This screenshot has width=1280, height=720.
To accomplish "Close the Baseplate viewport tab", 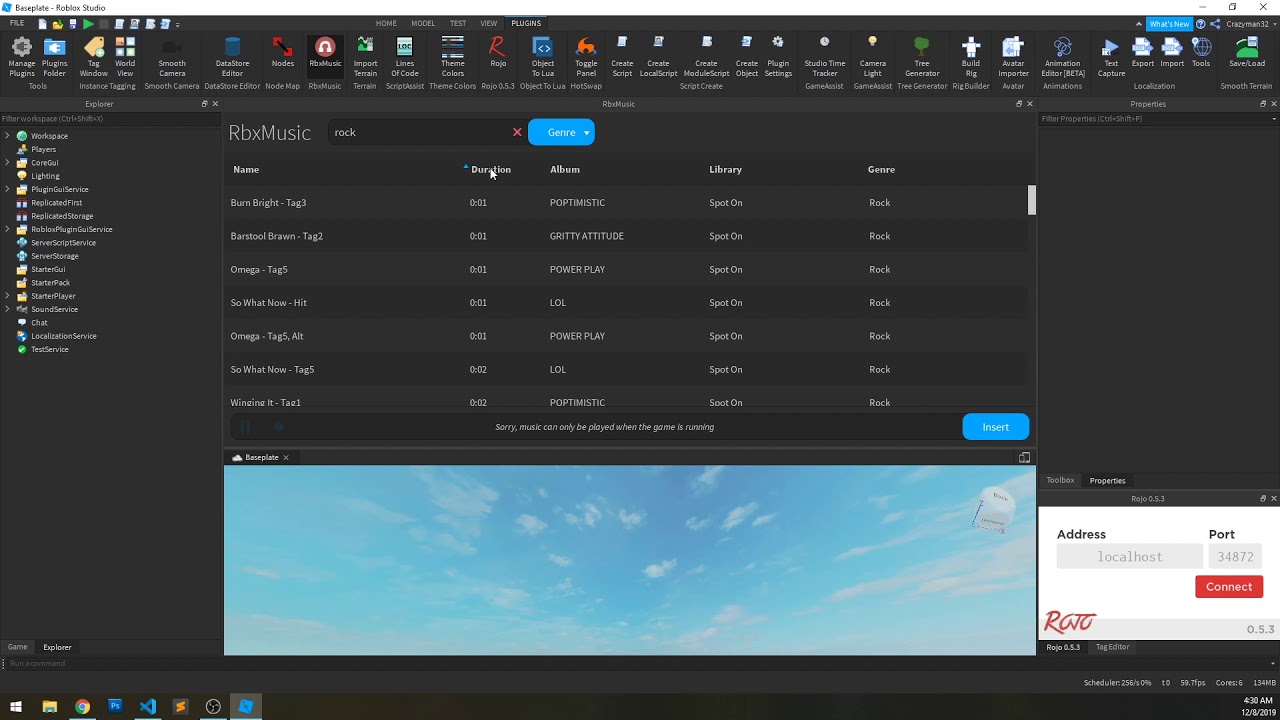I will coord(285,457).
